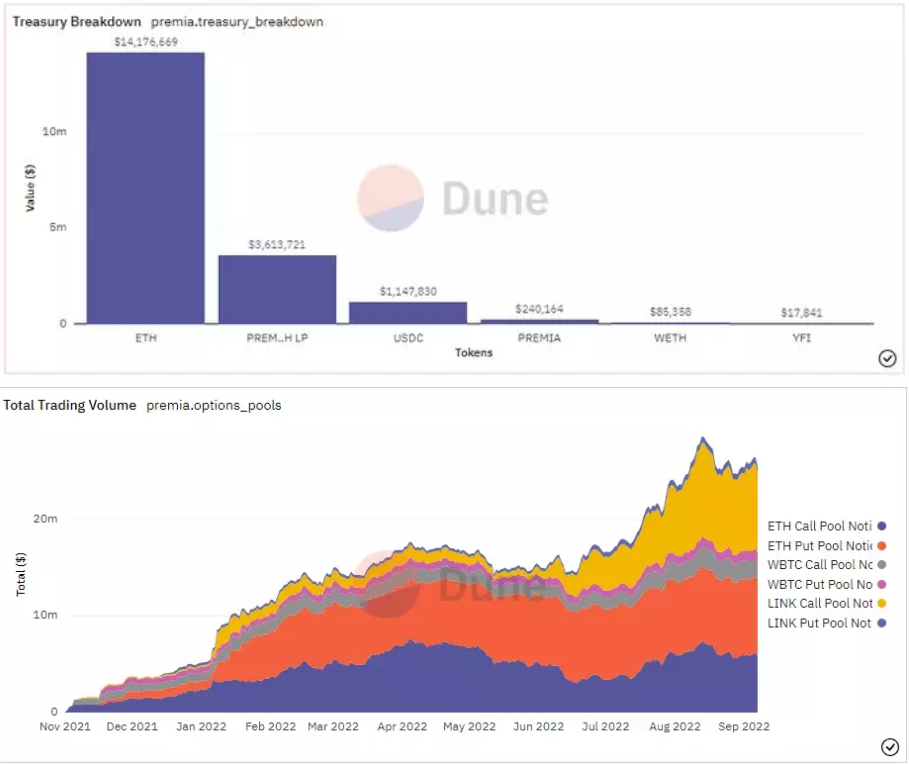Click the LINK Call Pool legend label
The height and width of the screenshot is (765, 909).
820,603
